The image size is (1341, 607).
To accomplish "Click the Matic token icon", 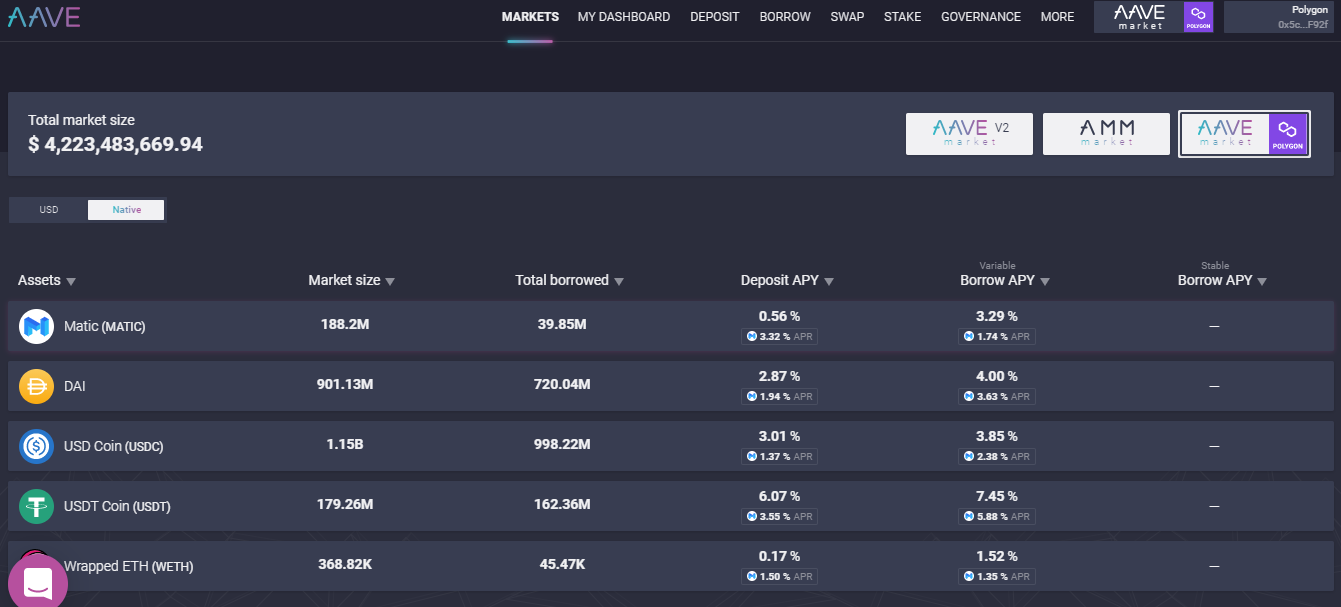I will (37, 326).
